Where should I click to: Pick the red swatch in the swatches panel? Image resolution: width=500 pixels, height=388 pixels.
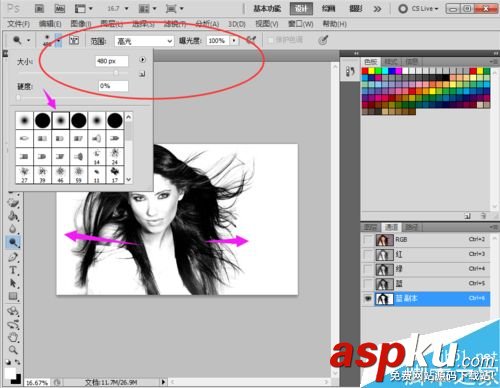[x=365, y=71]
